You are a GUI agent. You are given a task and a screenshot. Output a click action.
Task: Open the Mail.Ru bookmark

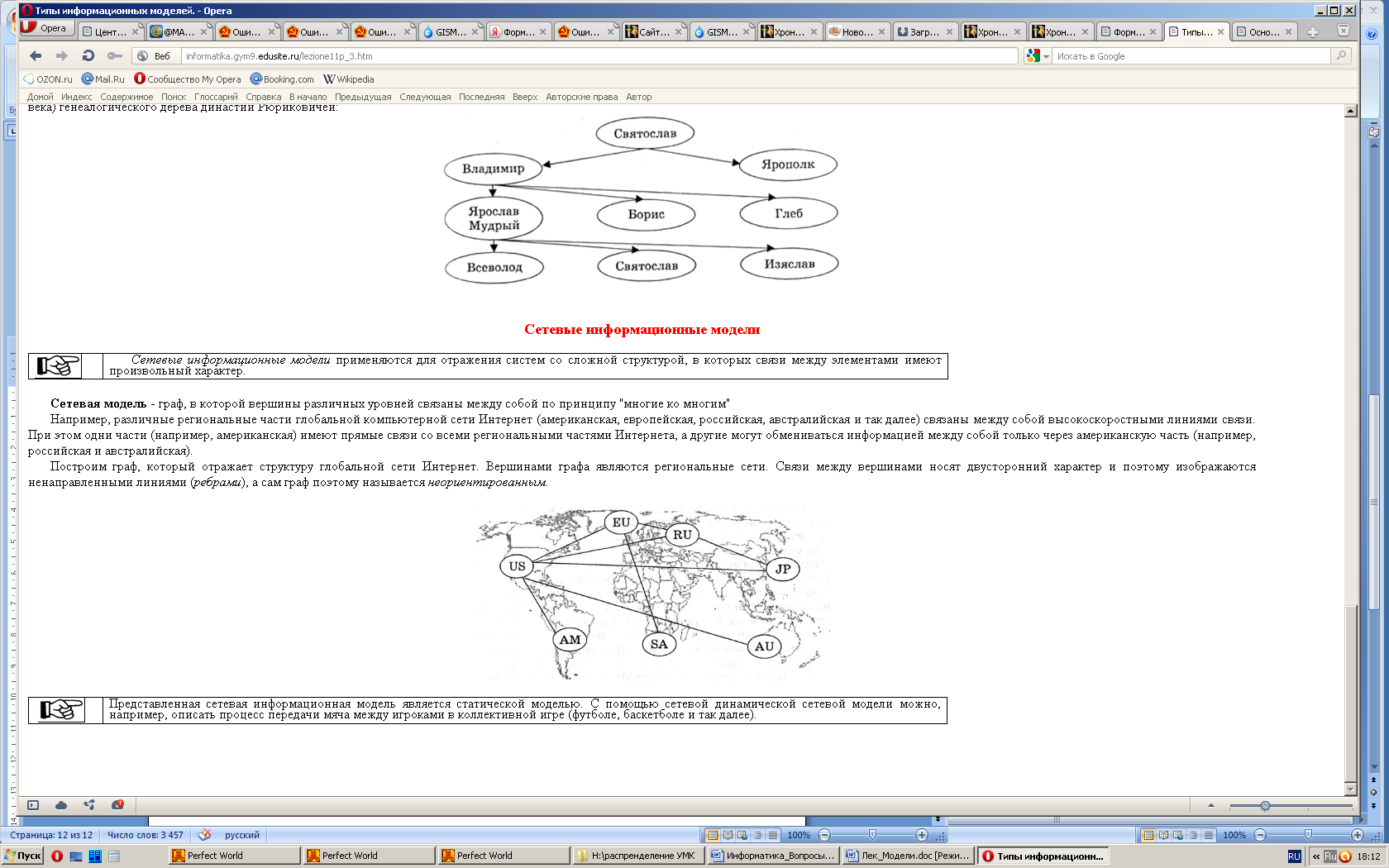[103, 79]
